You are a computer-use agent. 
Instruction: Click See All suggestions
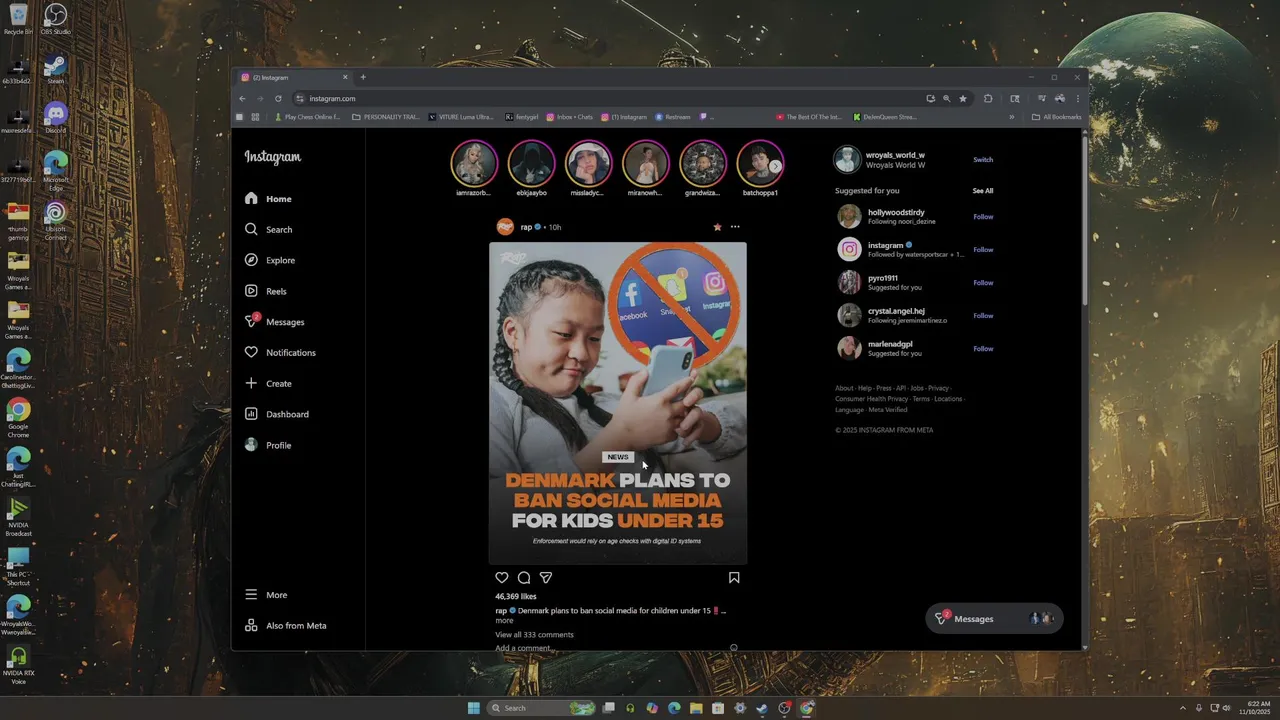(x=983, y=191)
